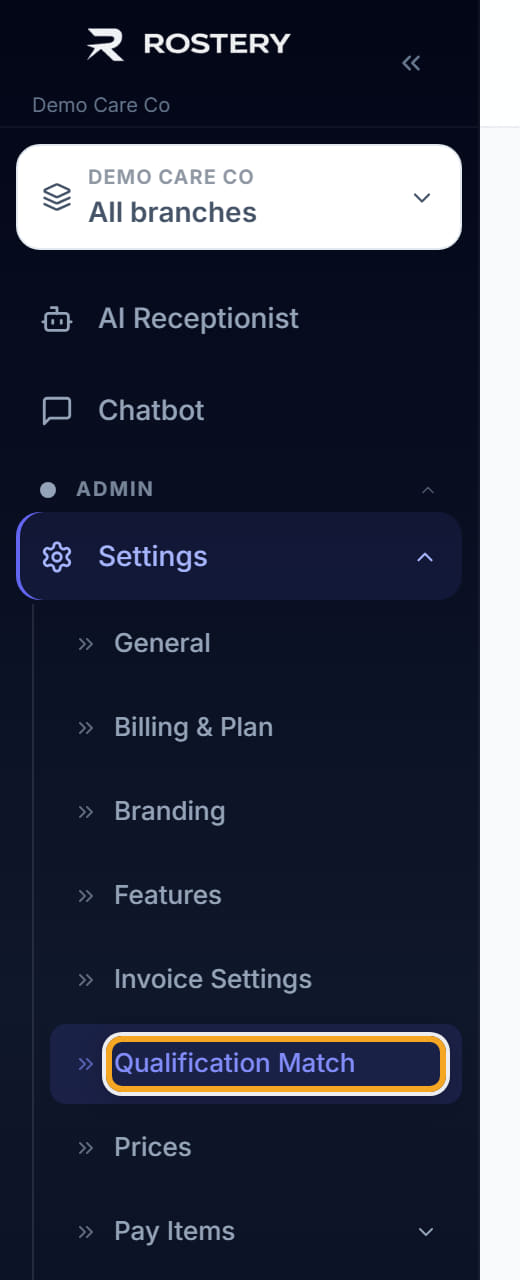Viewport: 520px width, 1280px height.
Task: Click double-arrow icon beside Prices
Action: (x=86, y=1147)
